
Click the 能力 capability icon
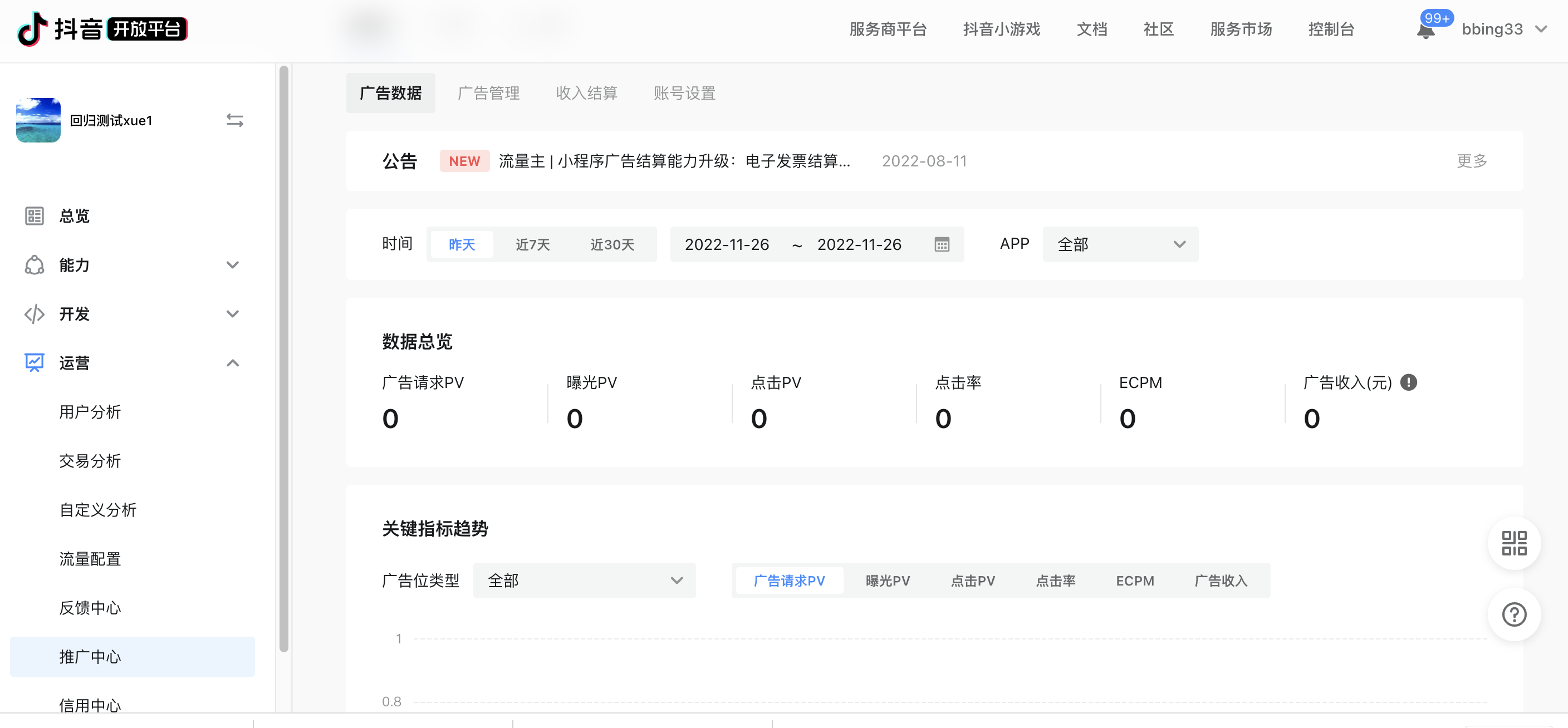coord(34,265)
